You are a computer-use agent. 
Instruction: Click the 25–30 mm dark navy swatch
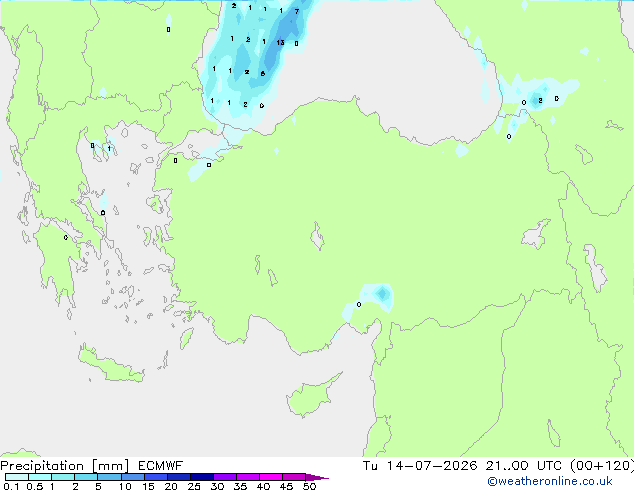tap(202, 477)
